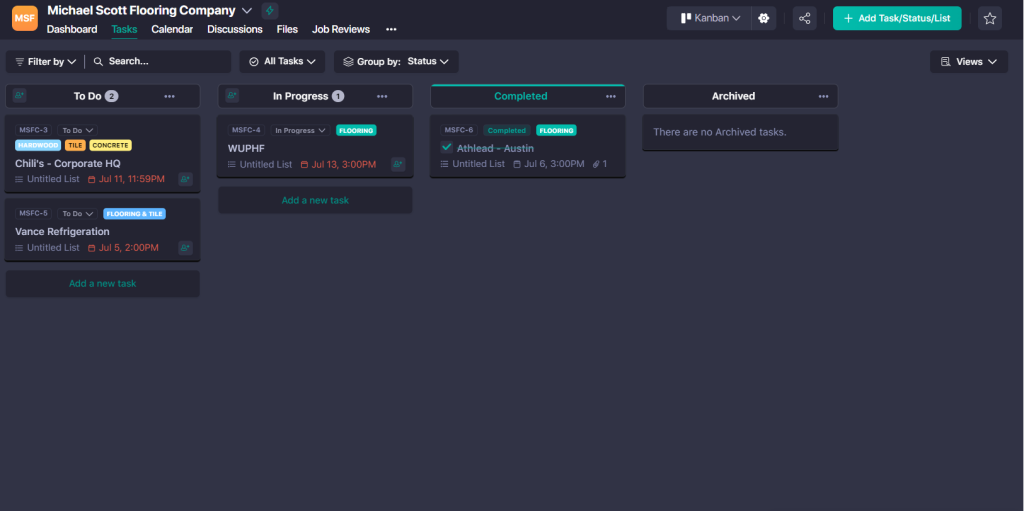1024x511 pixels.
Task: Click list icon on Chili's Untitled List
Action: [x=19, y=179]
